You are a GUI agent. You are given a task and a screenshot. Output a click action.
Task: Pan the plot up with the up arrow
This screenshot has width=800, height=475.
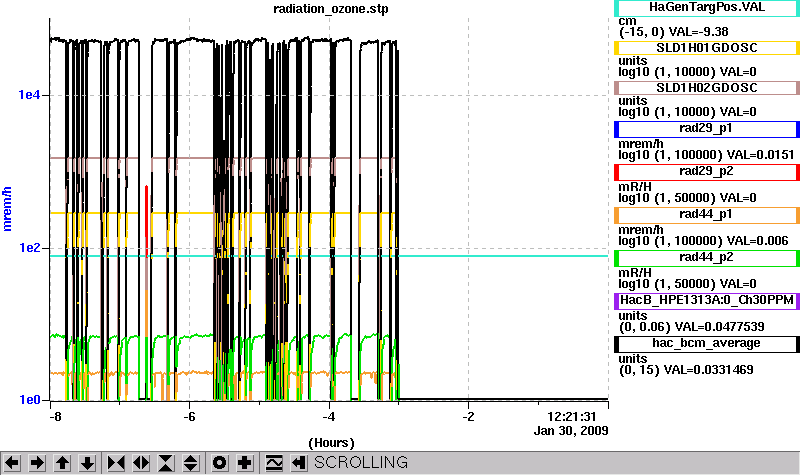tap(62, 463)
